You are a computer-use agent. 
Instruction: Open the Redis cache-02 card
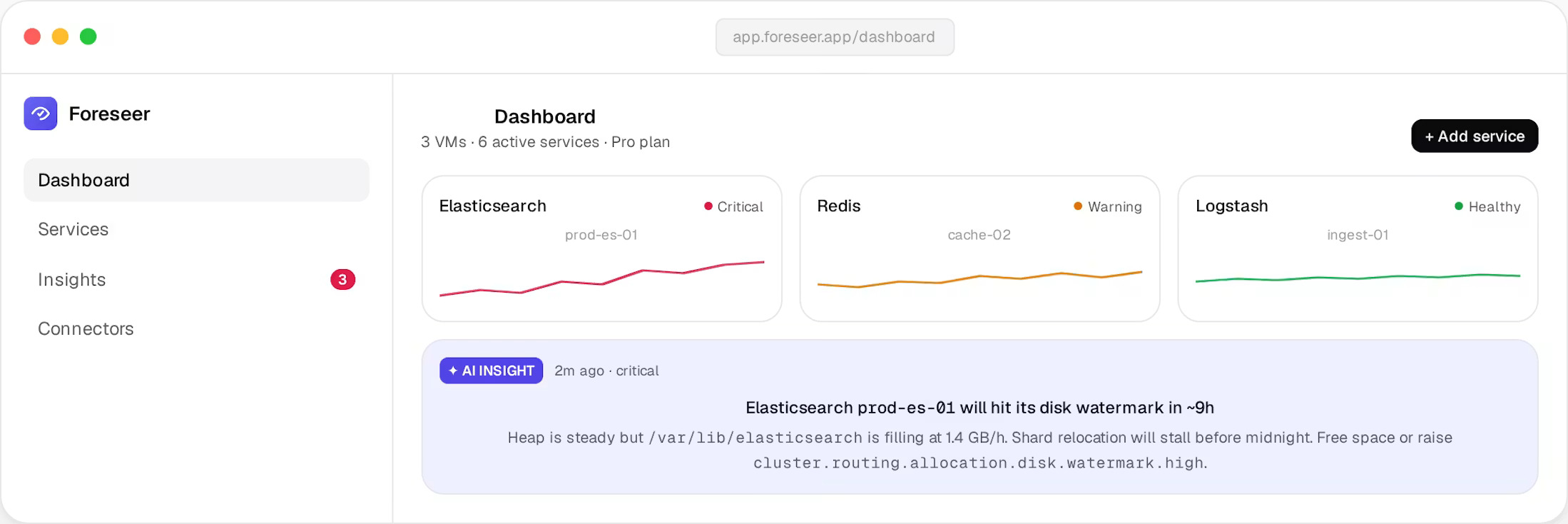979,248
